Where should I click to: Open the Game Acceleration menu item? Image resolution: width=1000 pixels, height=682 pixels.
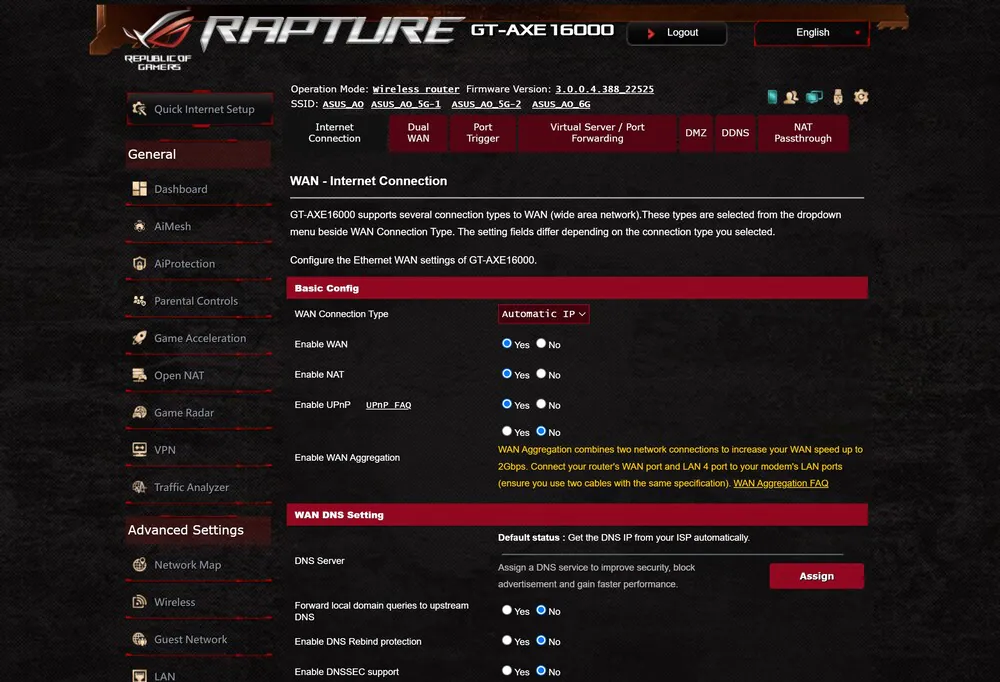point(199,338)
